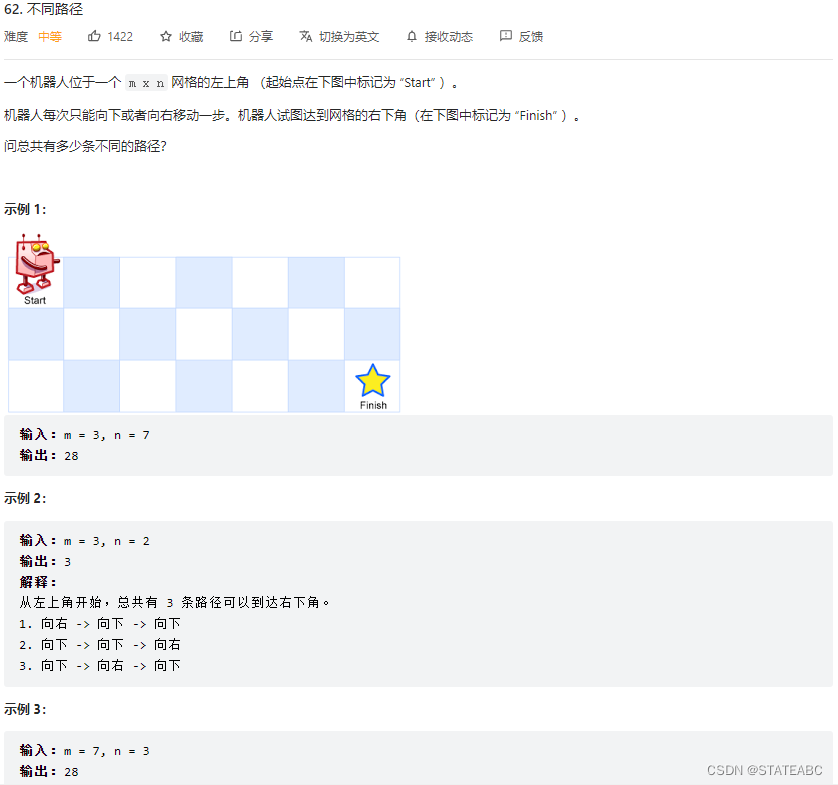Click the bell icon for 接收动态
The width and height of the screenshot is (838, 785).
[411, 36]
